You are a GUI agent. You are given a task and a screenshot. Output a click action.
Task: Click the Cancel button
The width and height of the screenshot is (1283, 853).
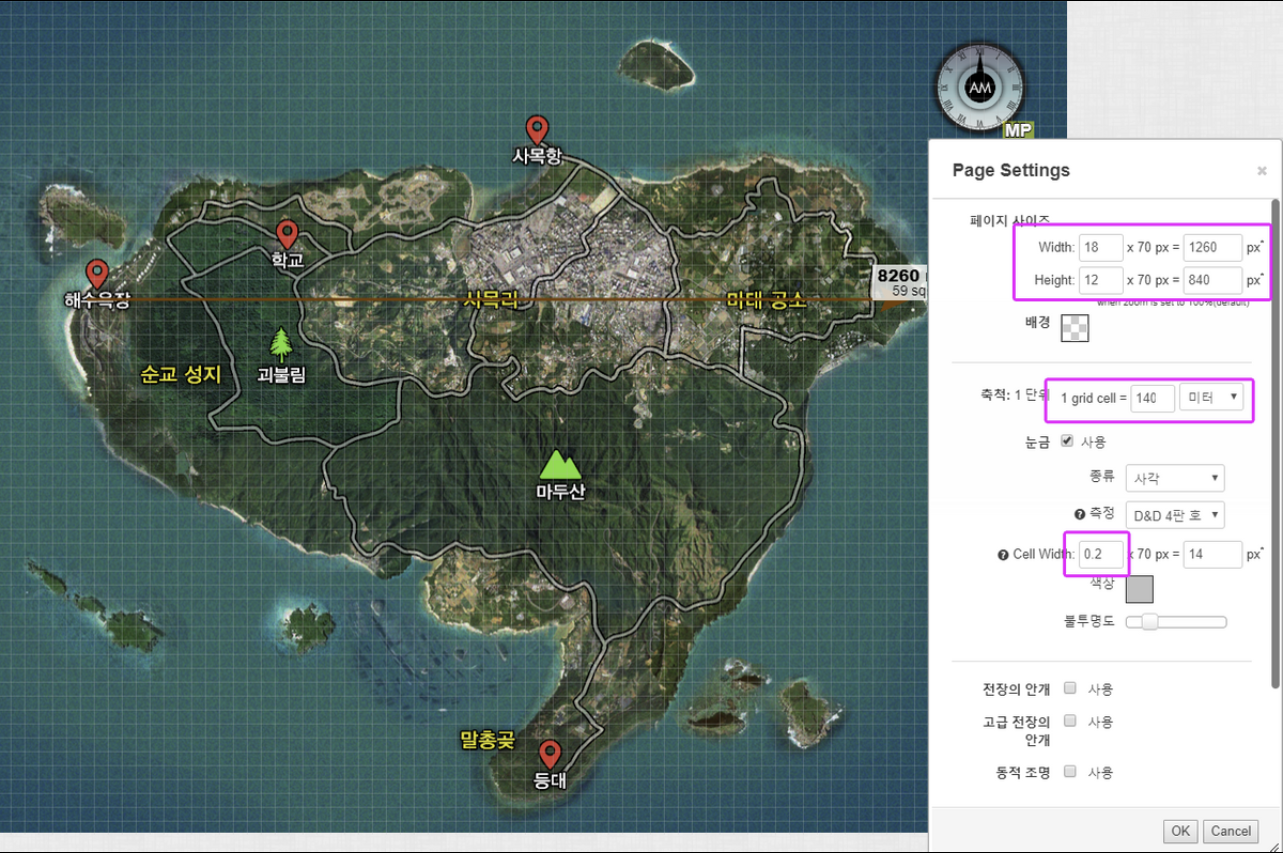point(1231,831)
